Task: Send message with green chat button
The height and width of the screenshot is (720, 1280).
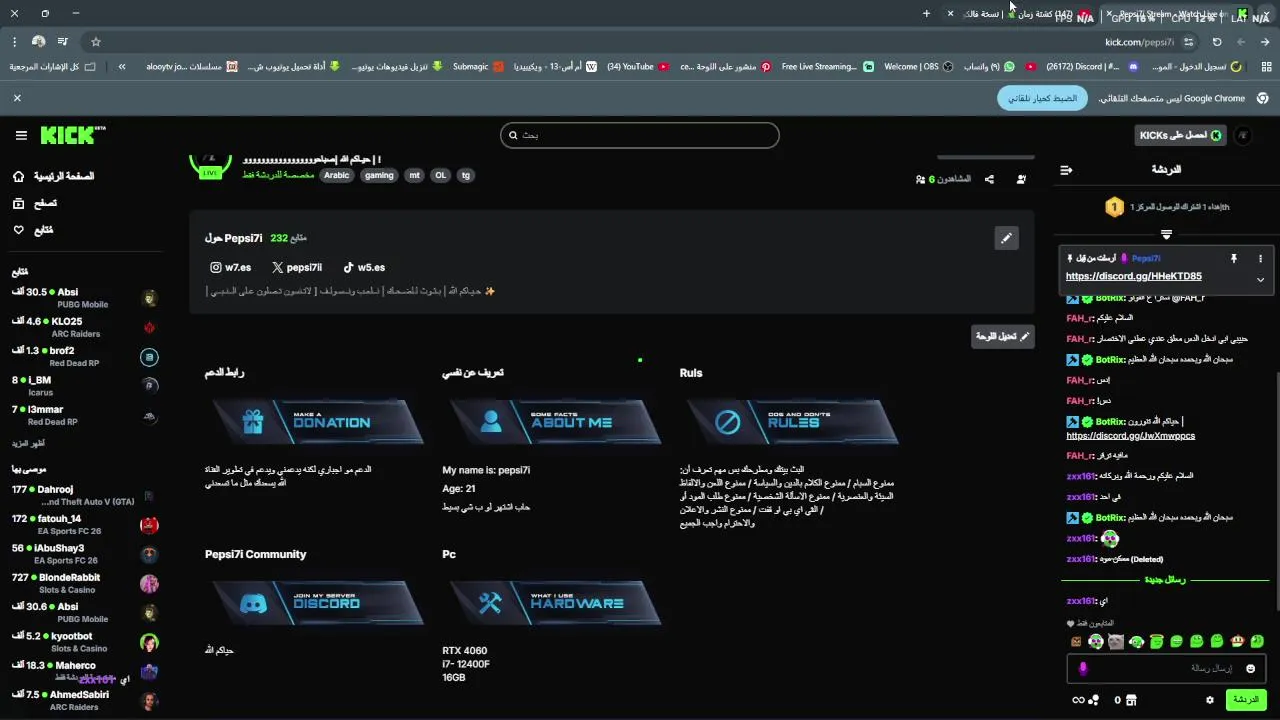Action: 1246,700
